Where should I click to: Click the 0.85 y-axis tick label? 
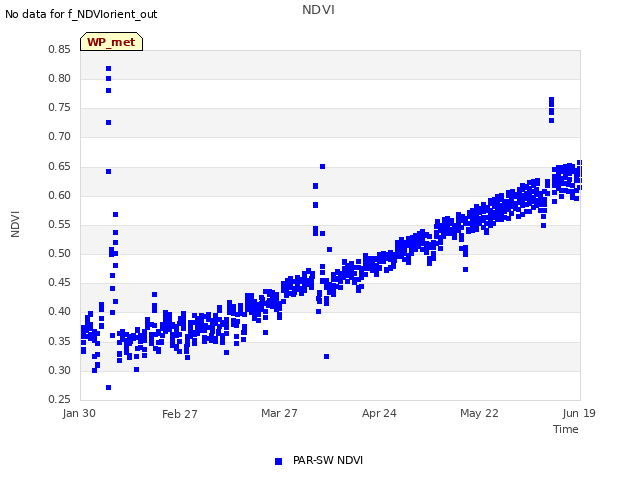[x=59, y=49]
